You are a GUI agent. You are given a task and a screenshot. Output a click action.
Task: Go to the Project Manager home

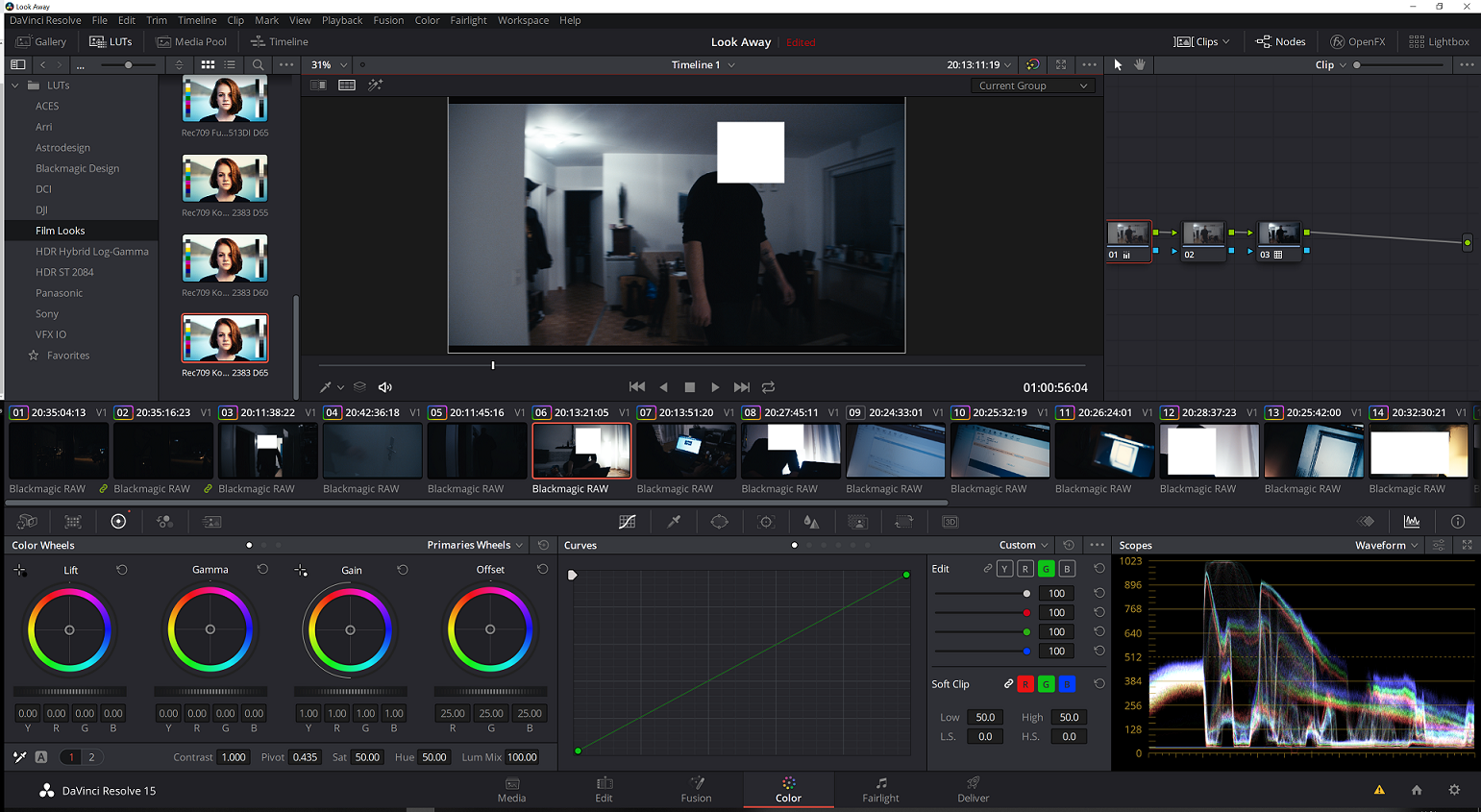1417,790
